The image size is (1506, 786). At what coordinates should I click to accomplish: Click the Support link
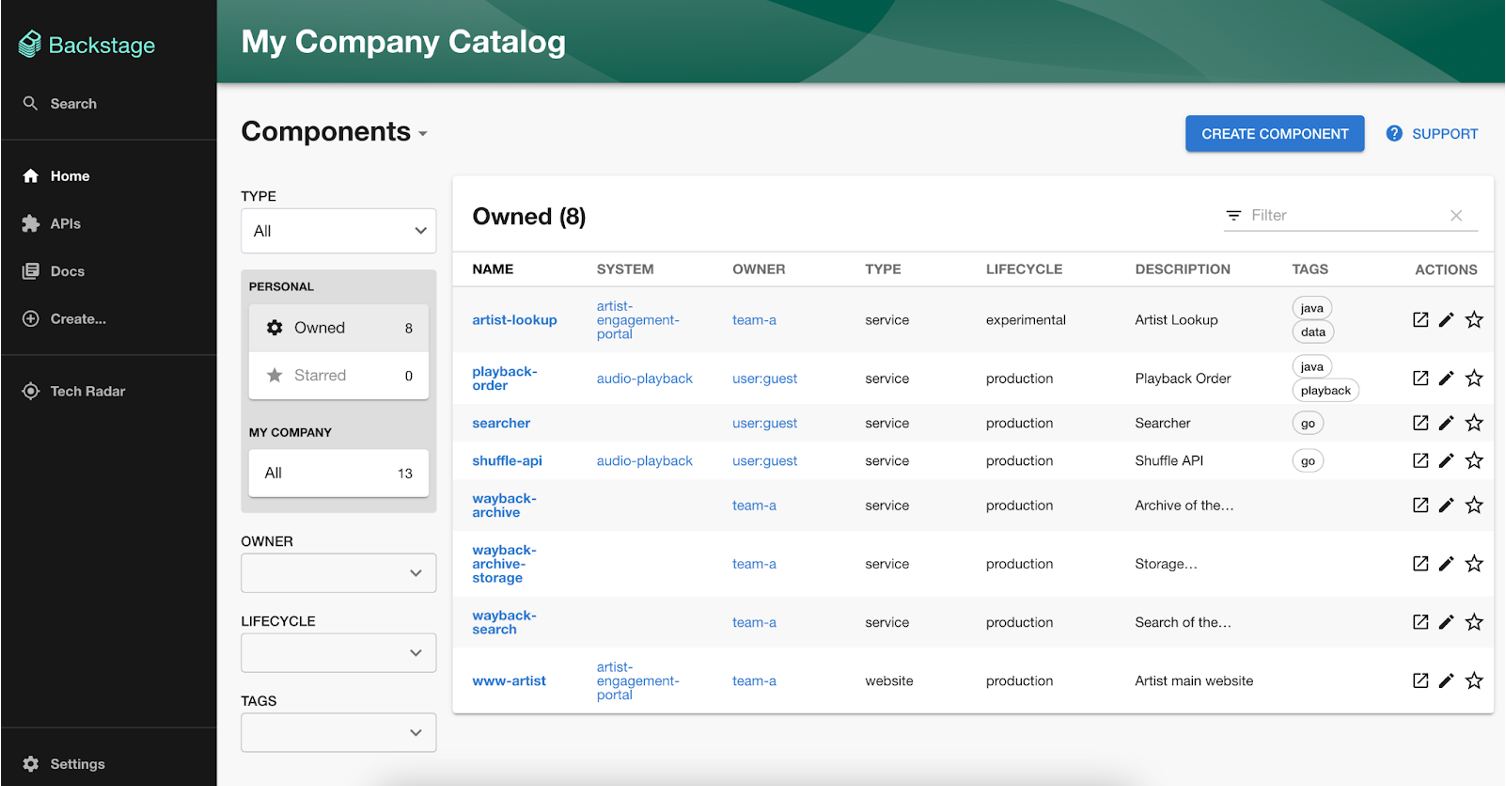click(x=1432, y=134)
